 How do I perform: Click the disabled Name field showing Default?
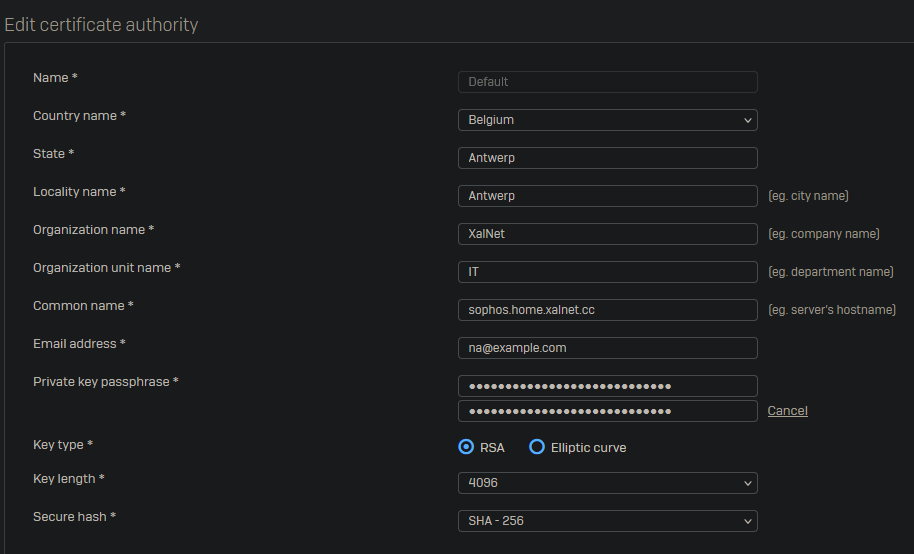coord(607,82)
